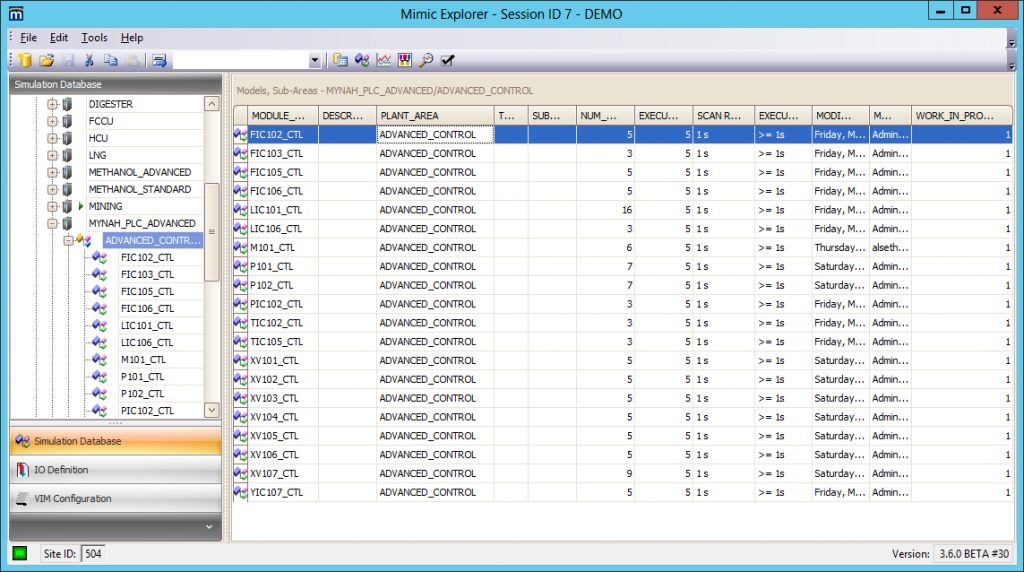Image resolution: width=1024 pixels, height=572 pixels.
Task: Expand the HCU tree node
Action: click(x=52, y=138)
